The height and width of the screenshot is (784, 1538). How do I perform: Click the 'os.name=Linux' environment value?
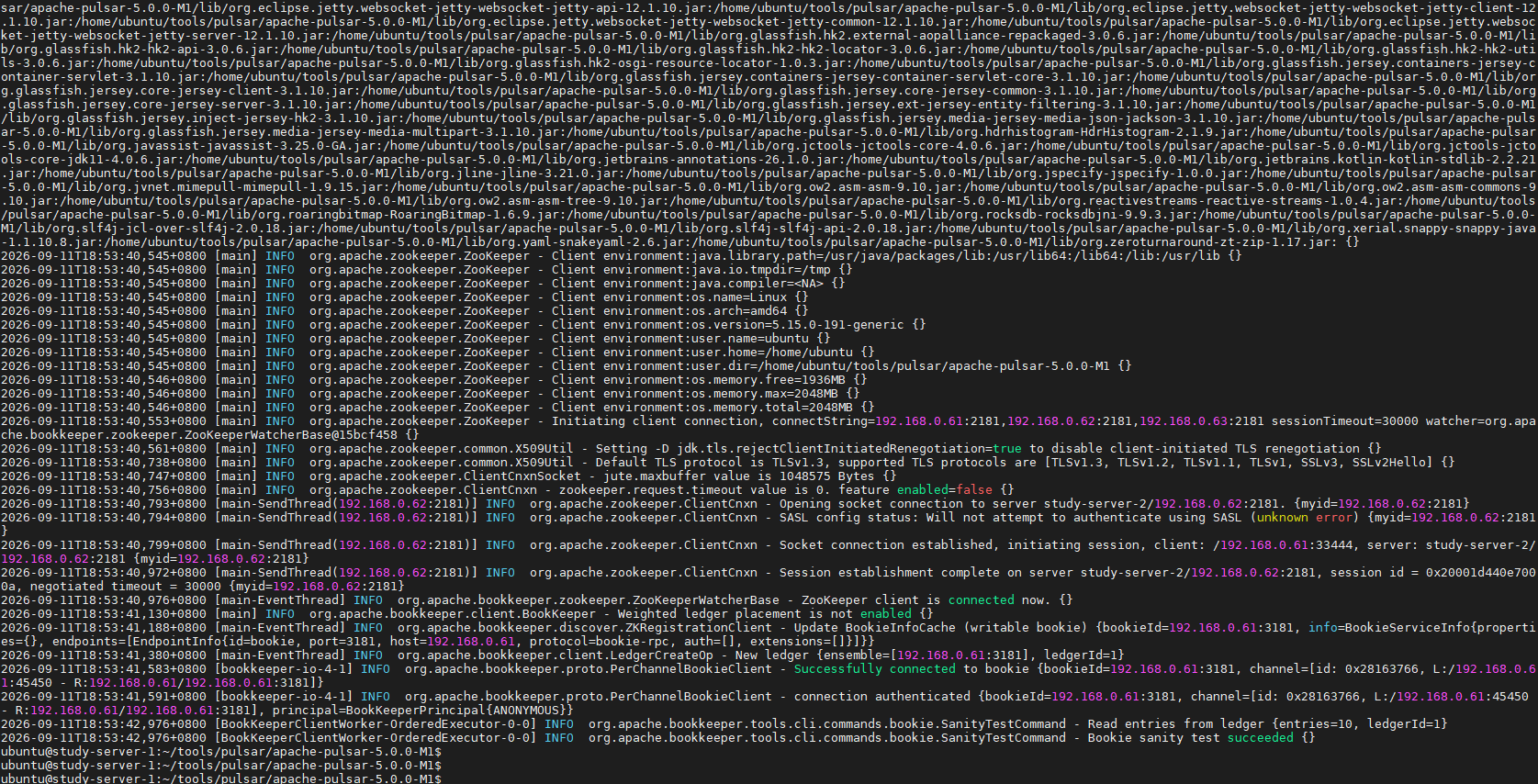click(739, 297)
